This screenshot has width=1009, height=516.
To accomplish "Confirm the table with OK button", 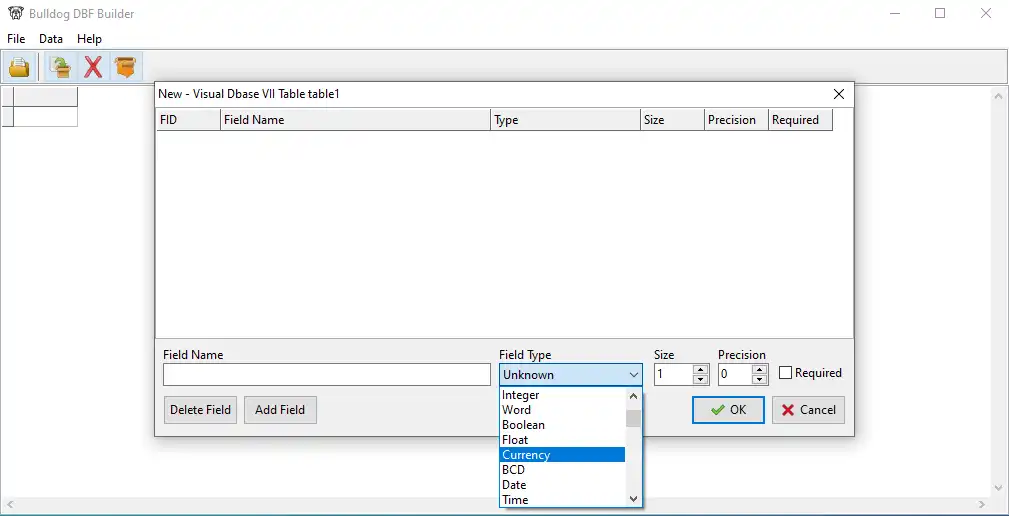I will 728,410.
